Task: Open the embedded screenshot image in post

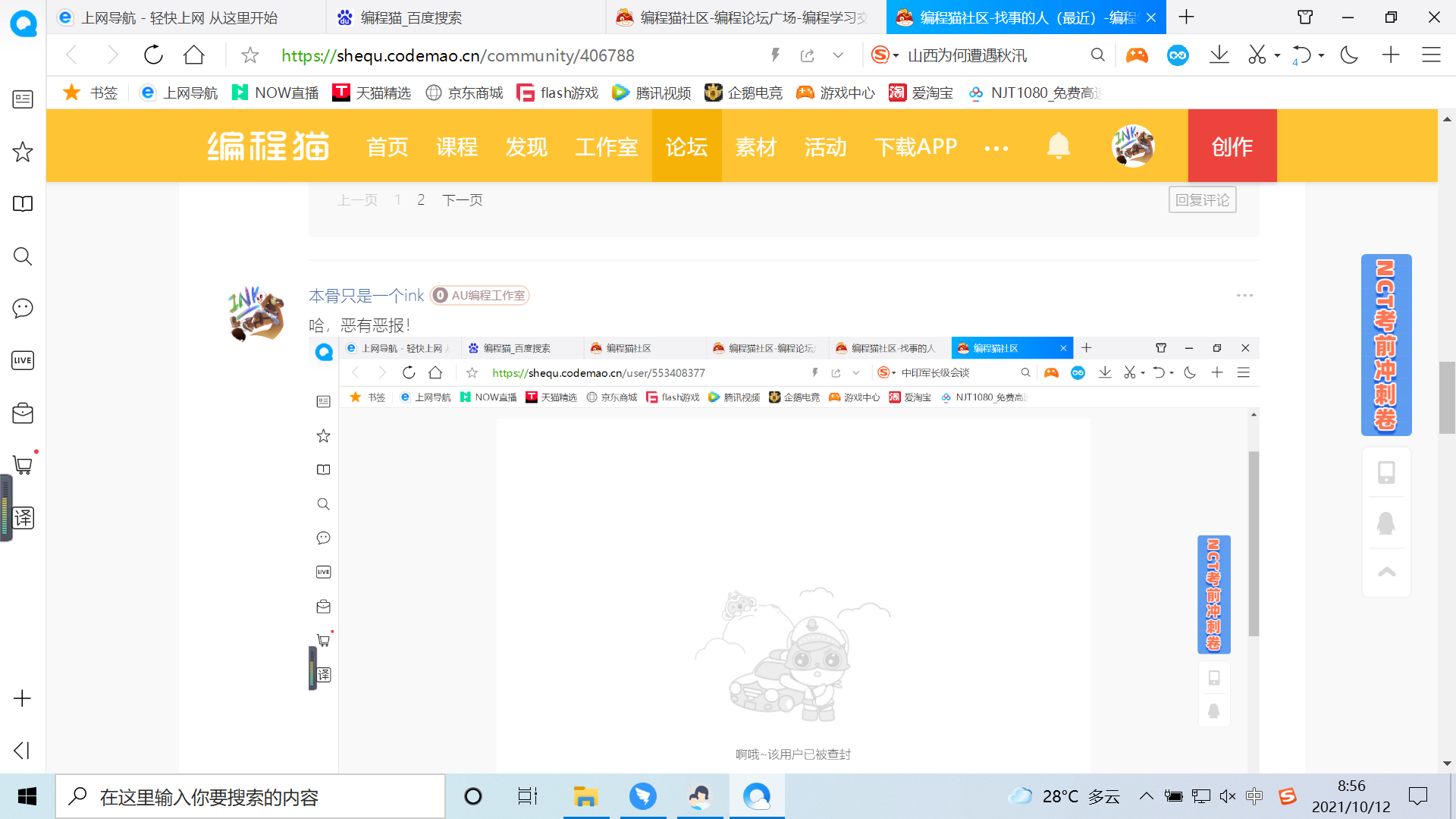Action: tap(784, 555)
